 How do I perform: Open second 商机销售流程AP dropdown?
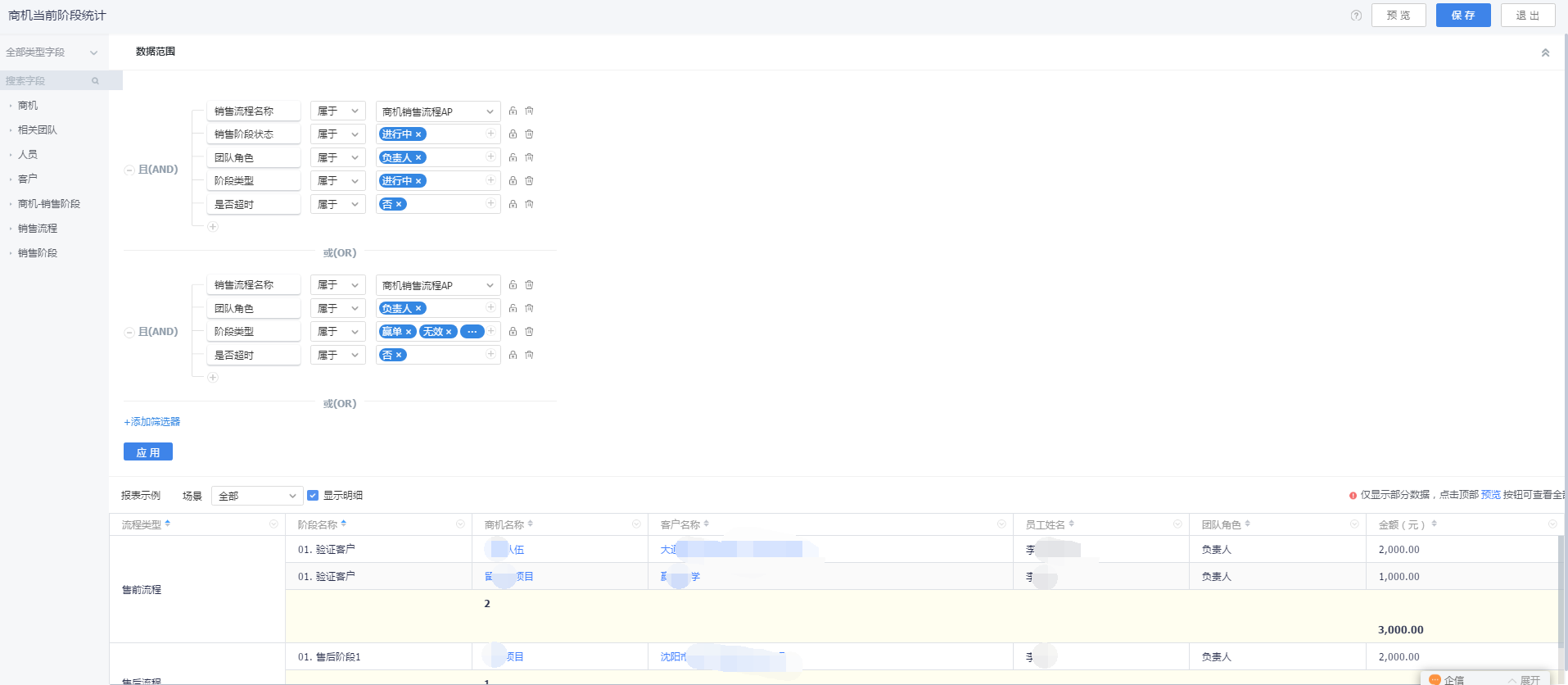click(438, 285)
